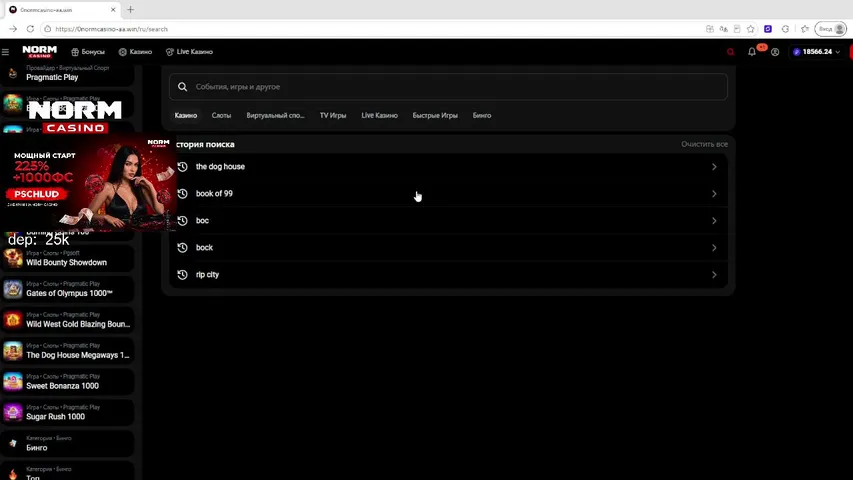Select the Бинго filter tab
The image size is (853, 480).
482,115
